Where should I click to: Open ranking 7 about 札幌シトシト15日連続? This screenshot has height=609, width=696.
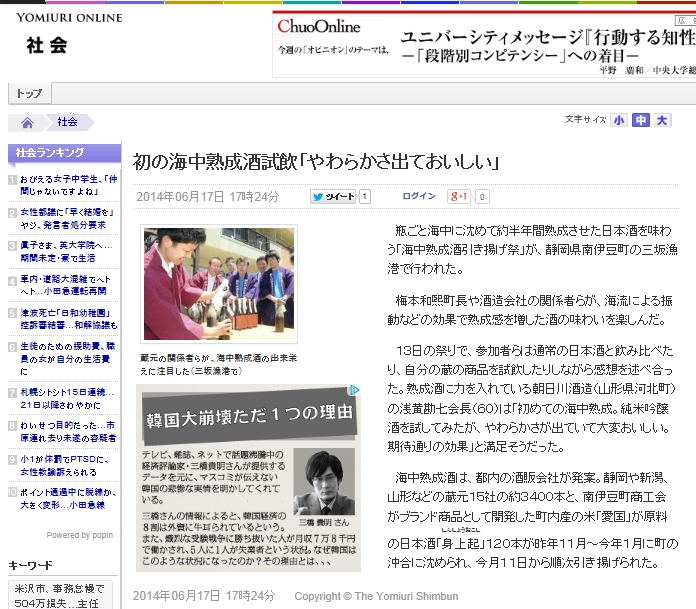point(67,399)
